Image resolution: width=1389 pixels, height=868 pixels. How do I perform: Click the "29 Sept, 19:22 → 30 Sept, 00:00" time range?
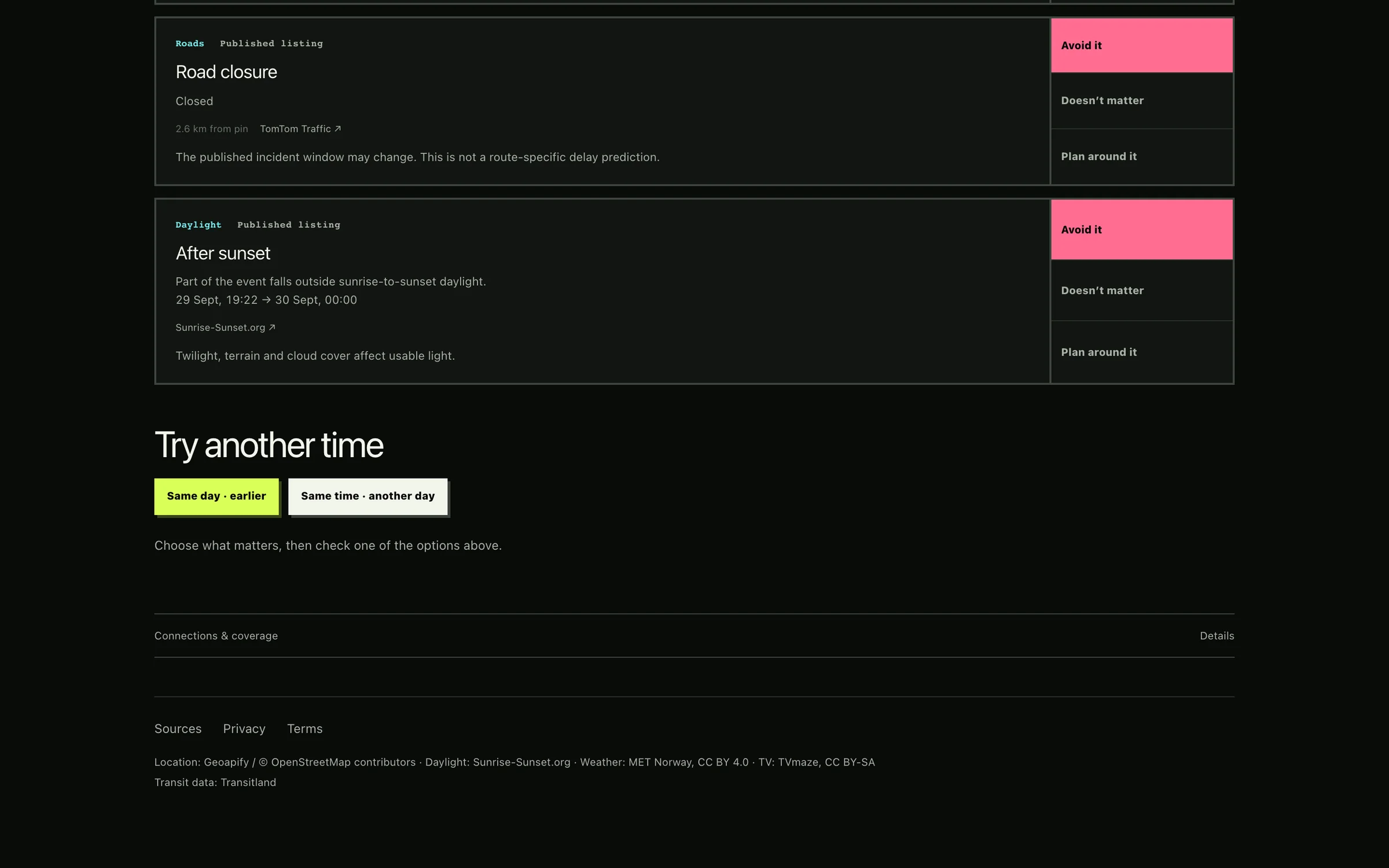pos(266,300)
